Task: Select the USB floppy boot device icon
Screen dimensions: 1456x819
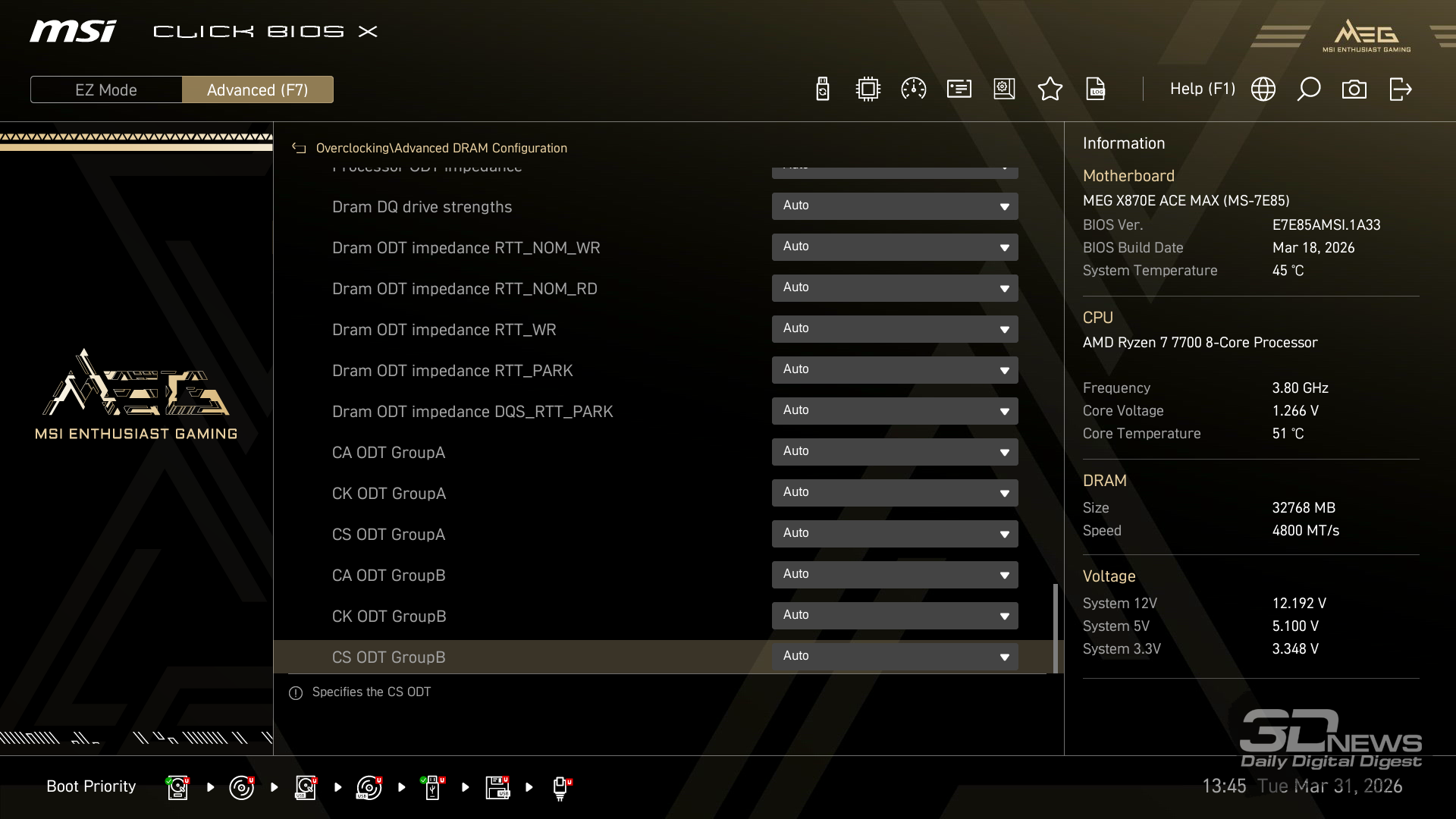Action: [497, 787]
